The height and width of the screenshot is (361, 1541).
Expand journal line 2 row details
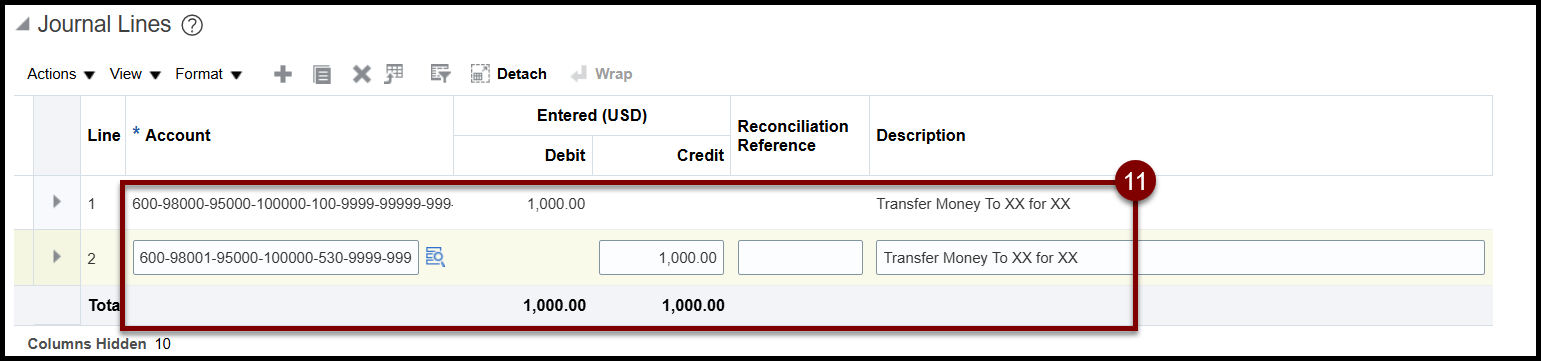pyautogui.click(x=57, y=258)
